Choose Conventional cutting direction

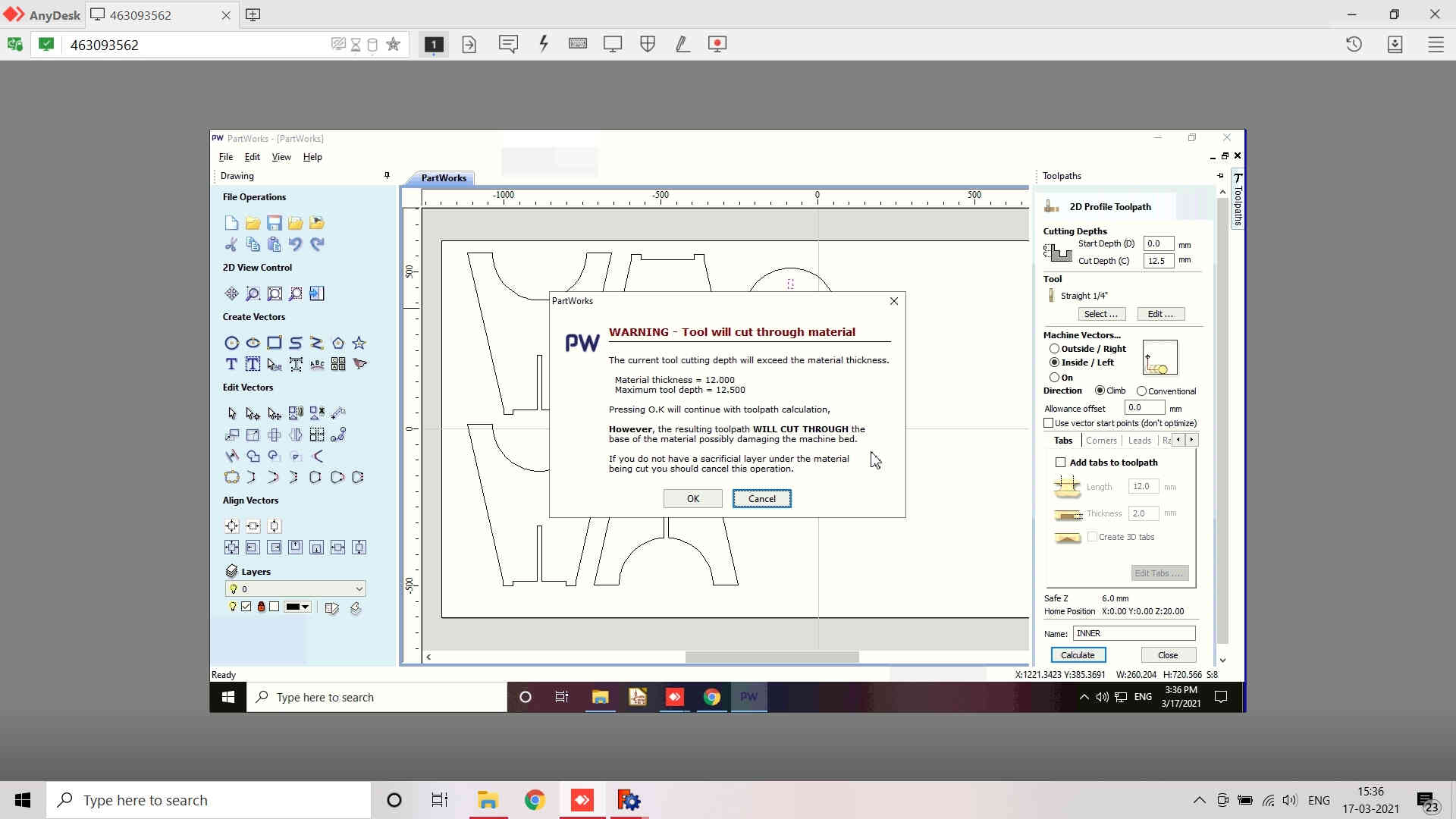pyautogui.click(x=1141, y=391)
